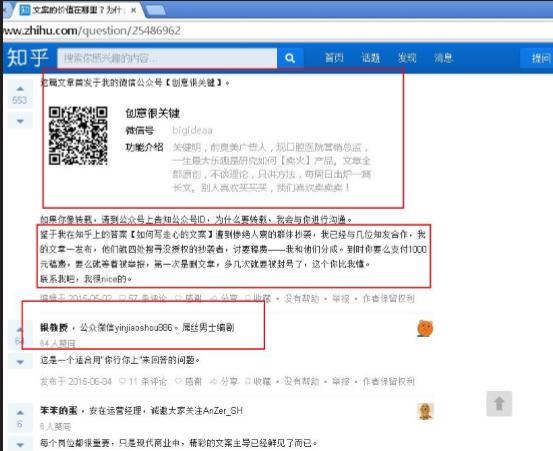Click 感谢 under the 2015-05-02 answer
The image size is (553, 451).
[x=189, y=298]
